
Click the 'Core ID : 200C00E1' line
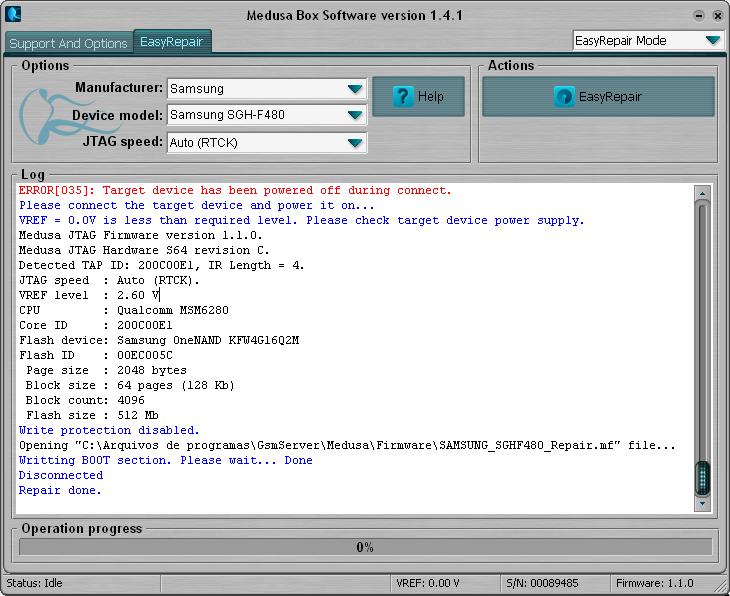click(95, 325)
